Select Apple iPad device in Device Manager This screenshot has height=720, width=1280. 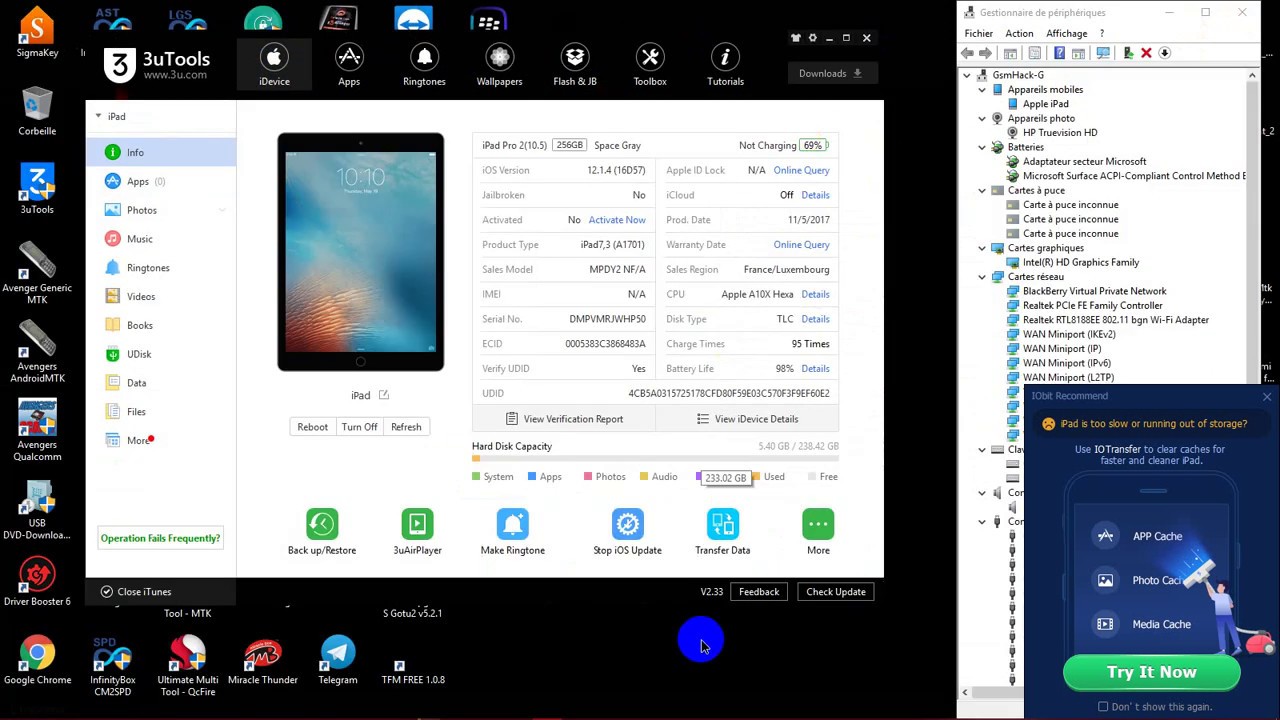click(x=1045, y=104)
